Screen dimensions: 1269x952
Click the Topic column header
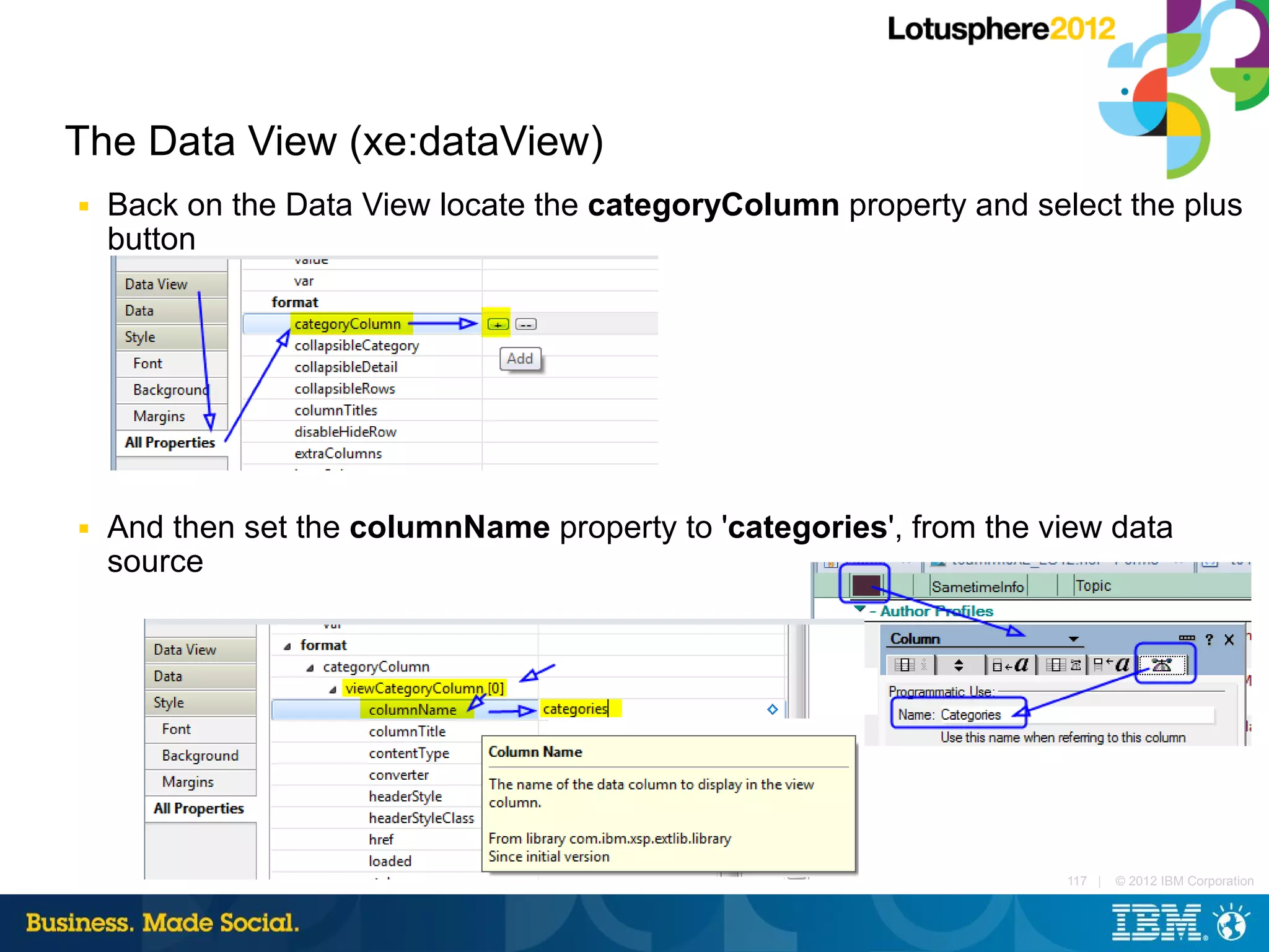1093,586
